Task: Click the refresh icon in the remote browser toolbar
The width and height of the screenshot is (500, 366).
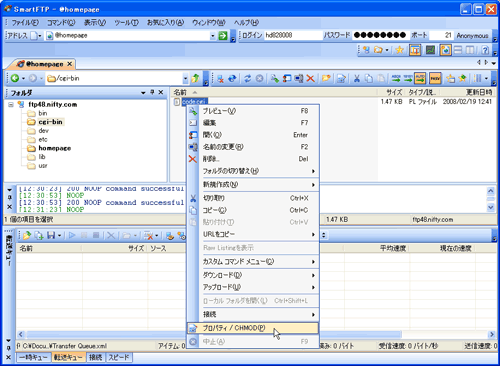Action: point(247,79)
